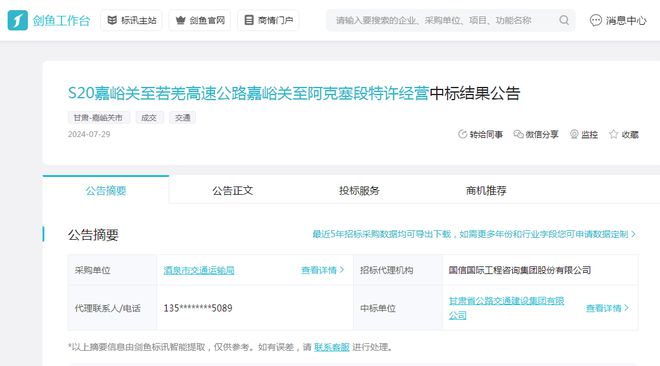The height and width of the screenshot is (366, 660).
Task: Click the highlighted project title text
Action: (248, 93)
